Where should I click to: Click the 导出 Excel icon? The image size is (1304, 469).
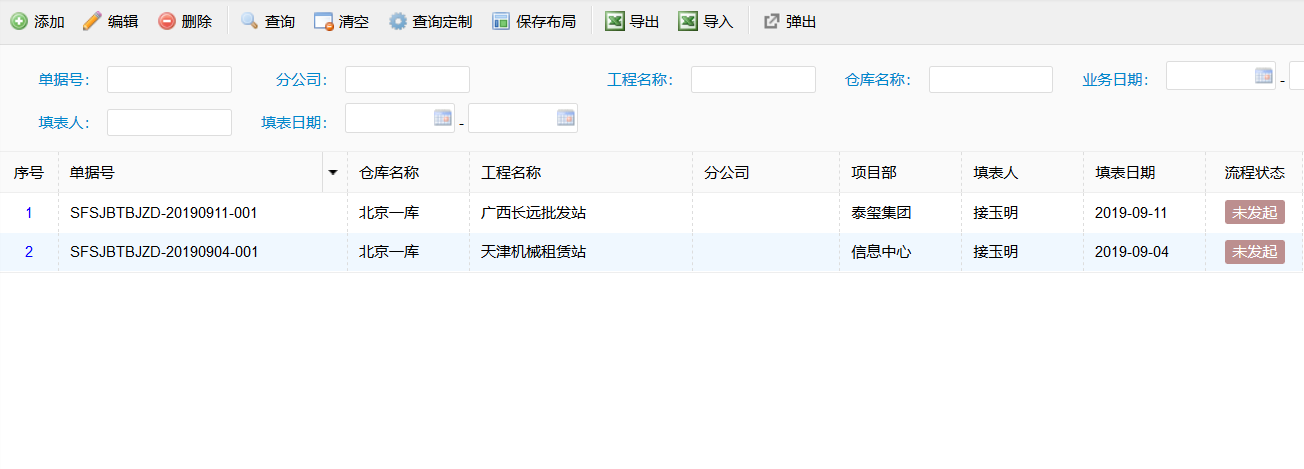[x=615, y=21]
